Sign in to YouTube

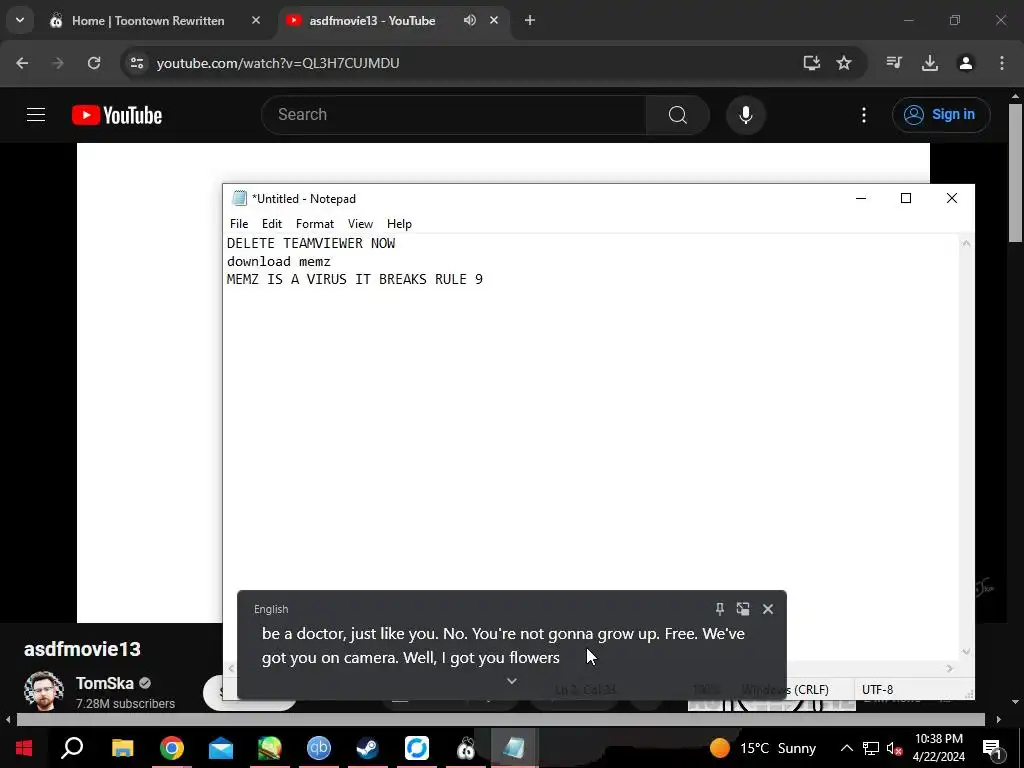pyautogui.click(x=941, y=115)
